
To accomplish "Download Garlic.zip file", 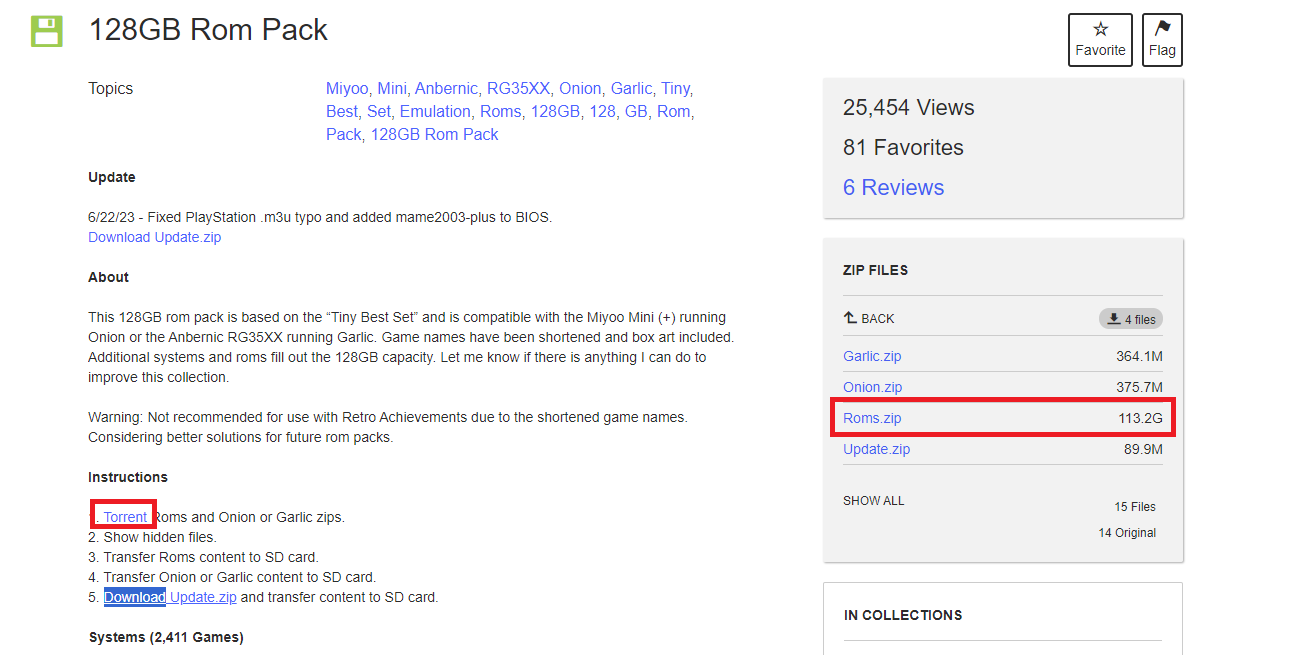I will 872,356.
